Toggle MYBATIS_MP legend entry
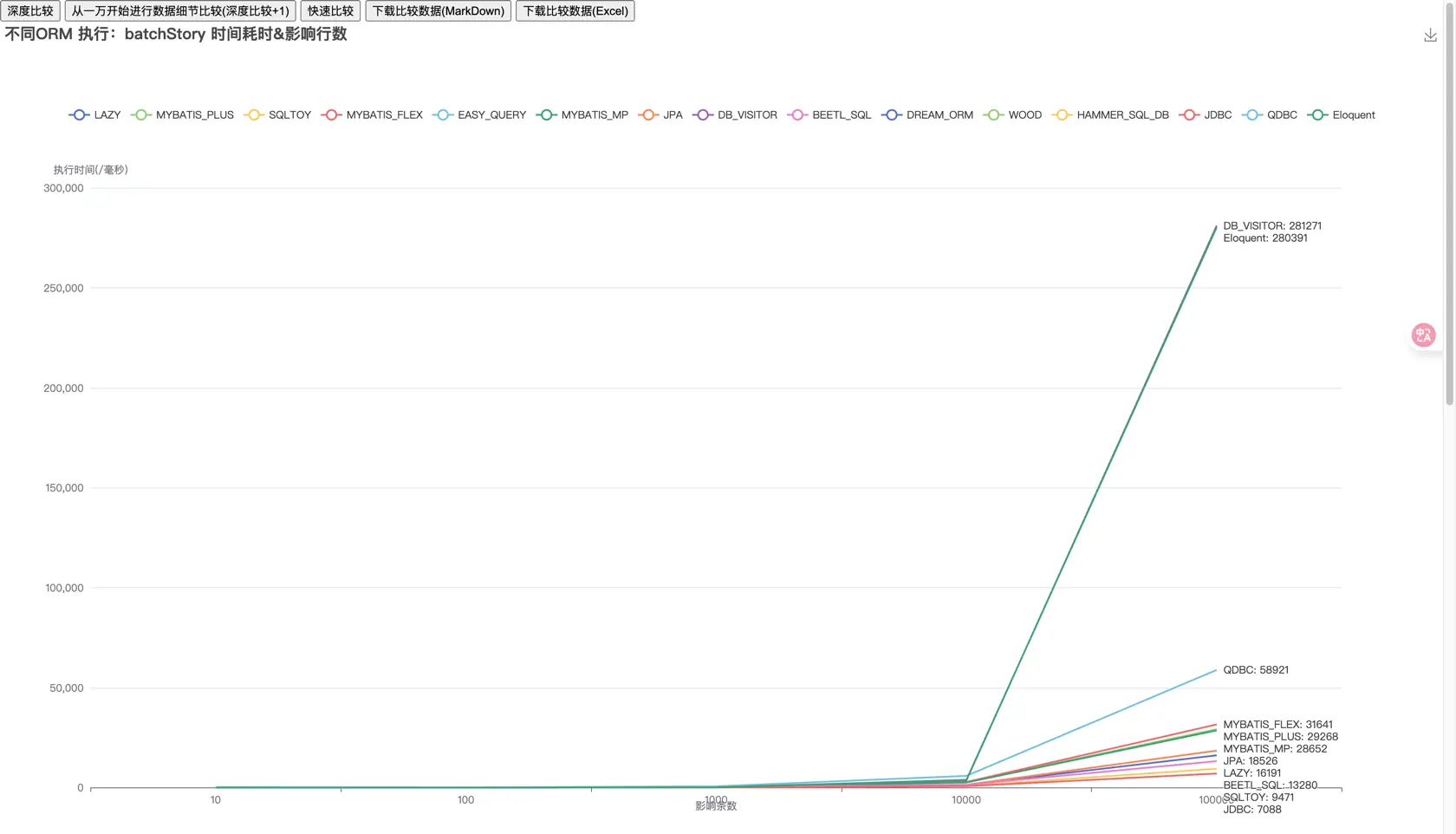This screenshot has height=834, width=1456. [582, 115]
